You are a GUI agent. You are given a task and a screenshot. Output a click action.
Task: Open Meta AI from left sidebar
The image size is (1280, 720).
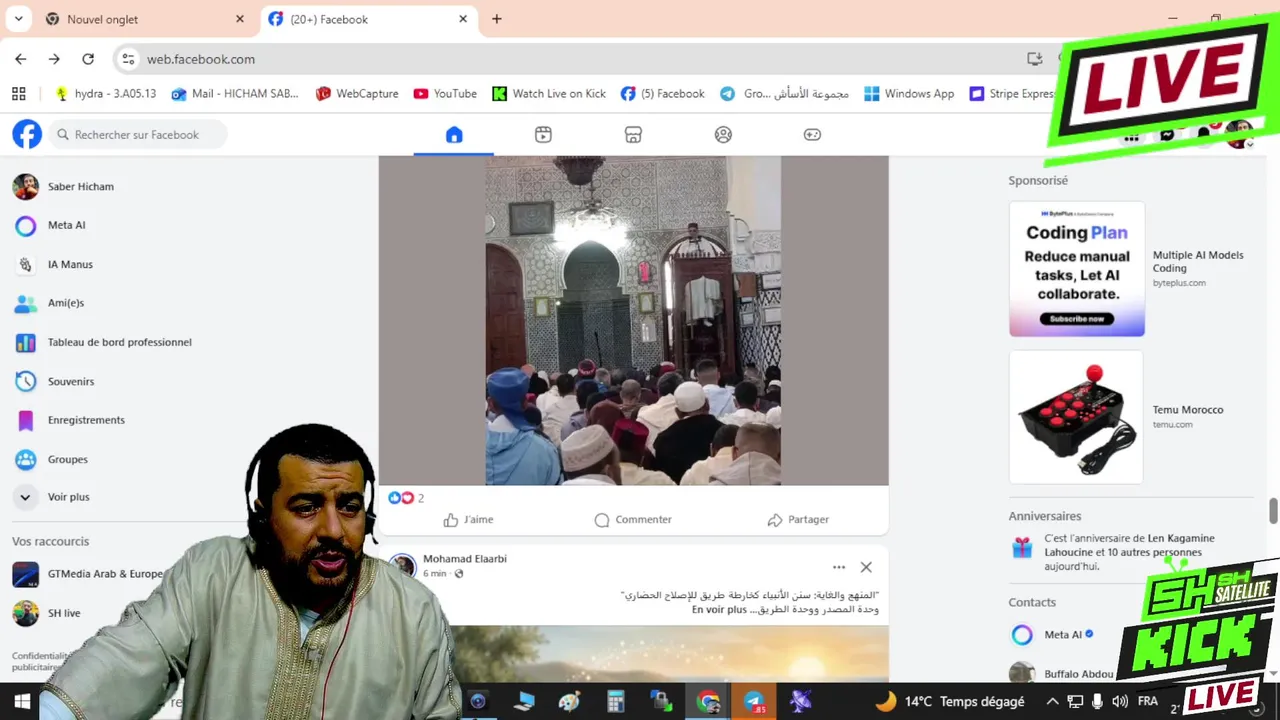pos(66,225)
